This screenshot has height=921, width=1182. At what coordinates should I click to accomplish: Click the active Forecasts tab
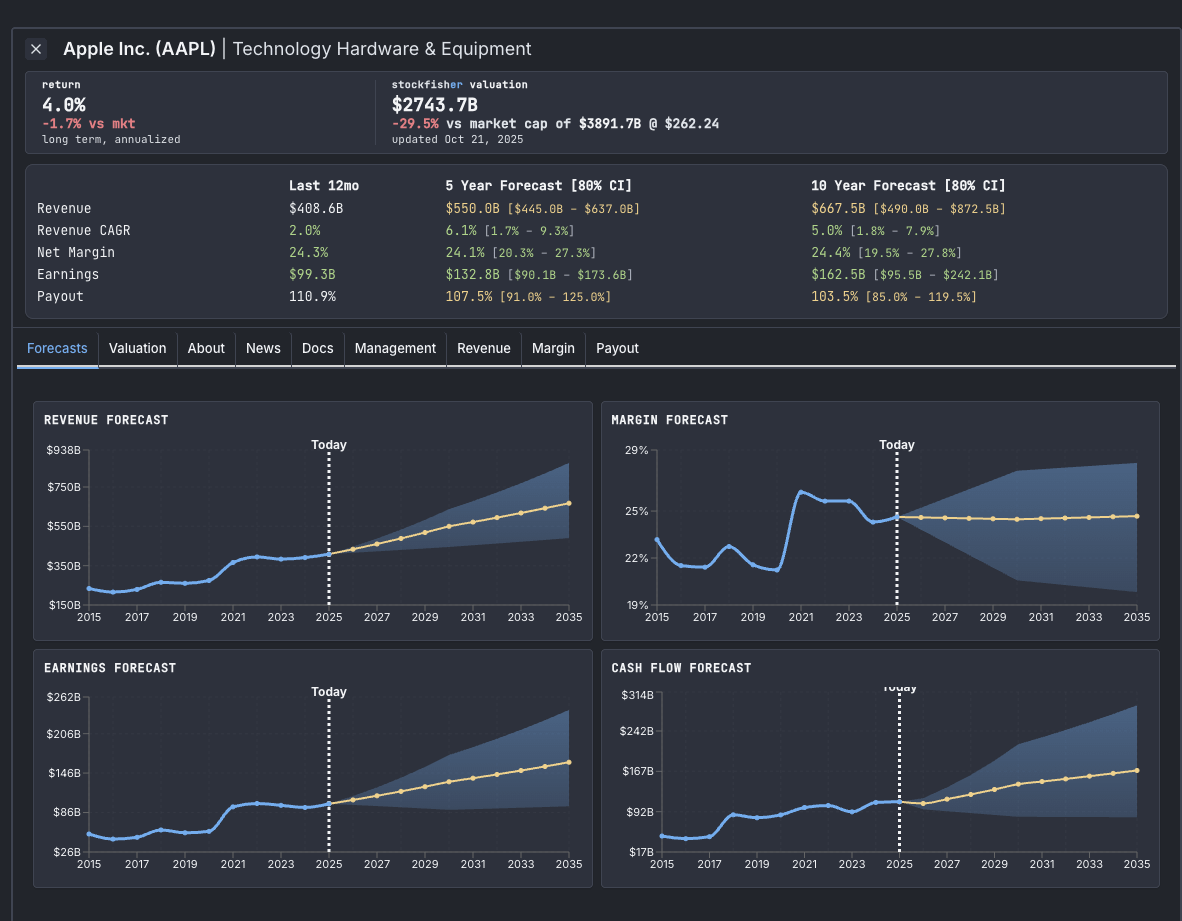(x=57, y=348)
